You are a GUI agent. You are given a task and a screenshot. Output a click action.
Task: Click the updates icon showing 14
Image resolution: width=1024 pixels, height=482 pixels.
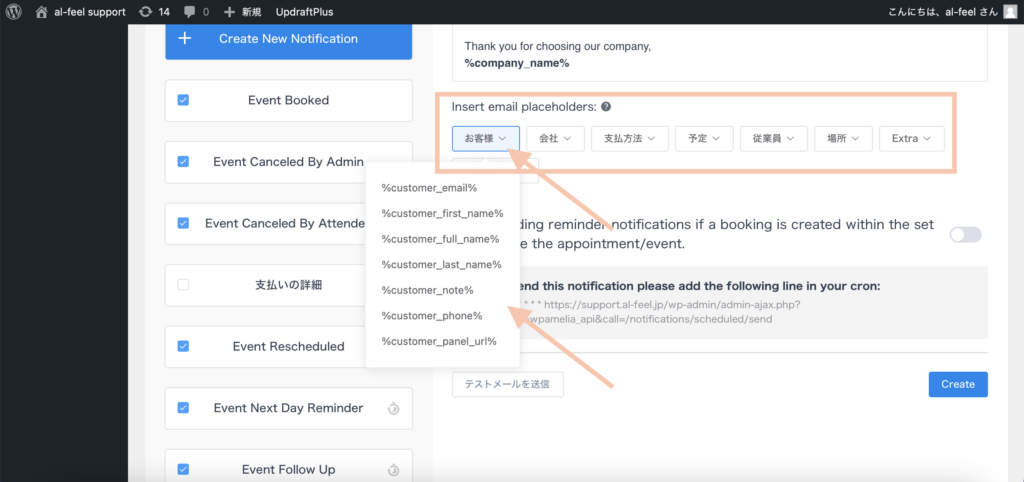point(146,12)
